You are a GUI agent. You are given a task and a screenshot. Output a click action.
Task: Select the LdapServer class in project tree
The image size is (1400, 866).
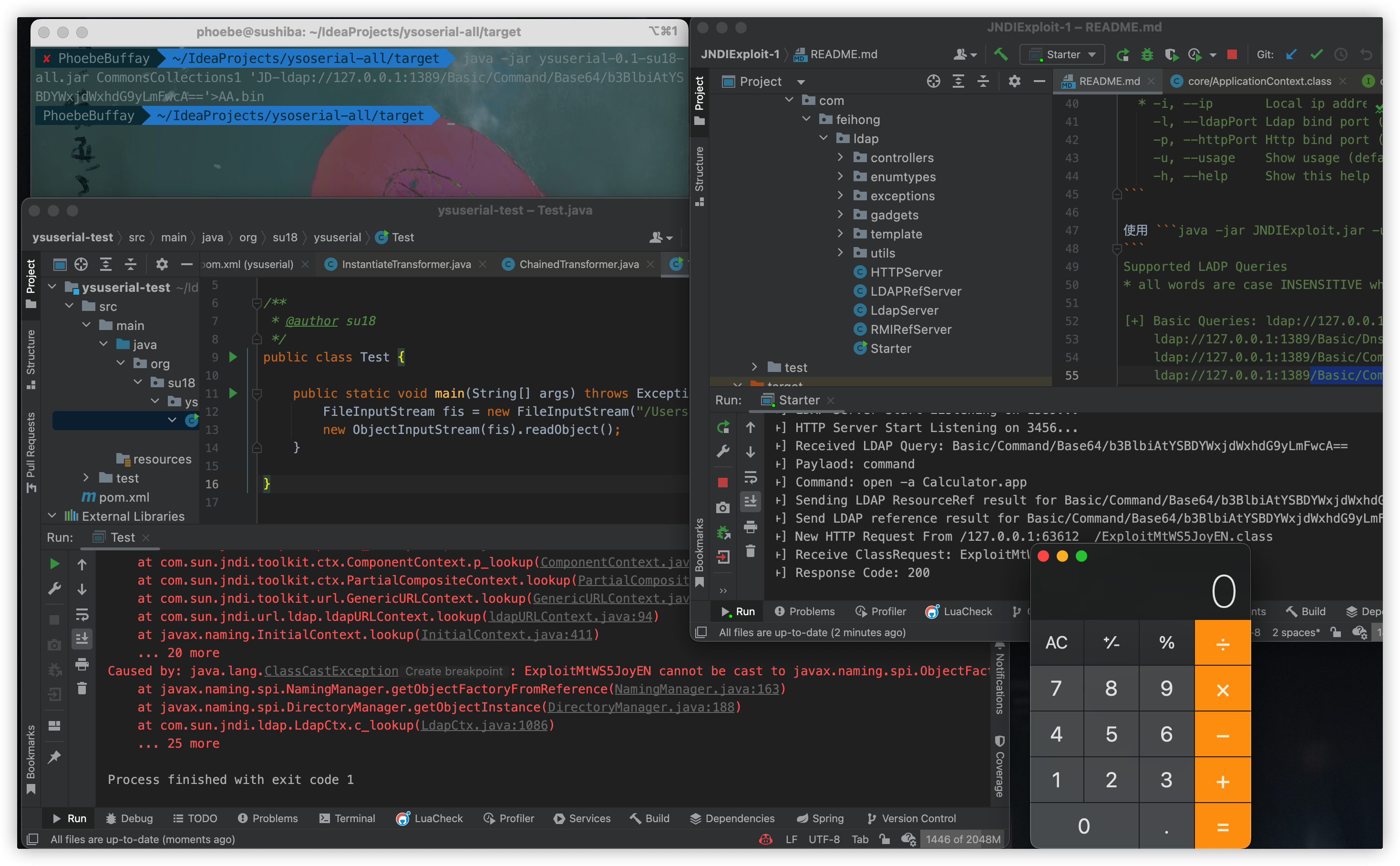904,310
